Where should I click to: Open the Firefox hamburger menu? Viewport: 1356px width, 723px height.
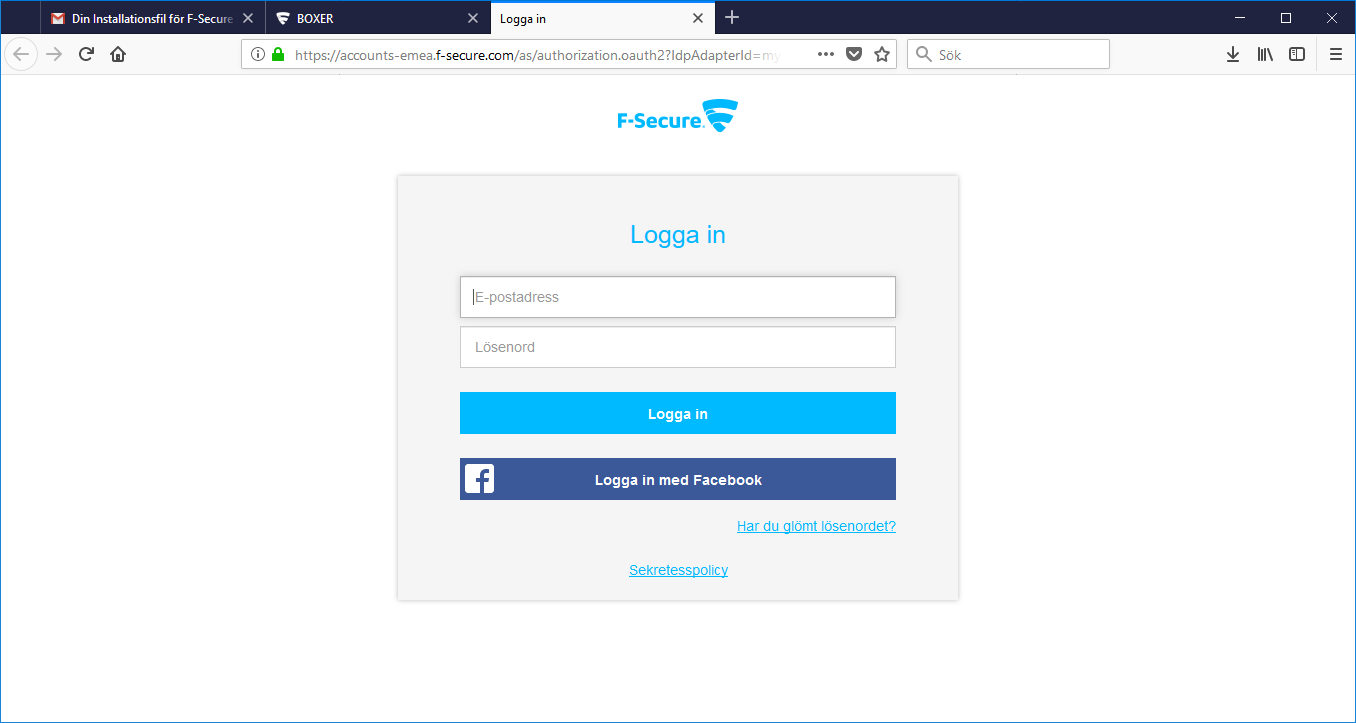tap(1336, 54)
